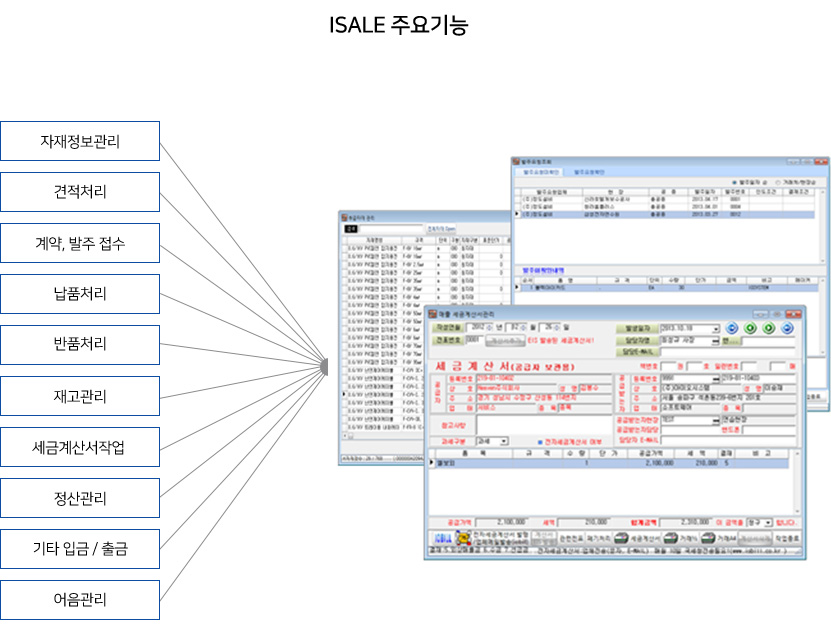Click the item table vertical scrollbar
The image size is (831, 631).
[796, 481]
